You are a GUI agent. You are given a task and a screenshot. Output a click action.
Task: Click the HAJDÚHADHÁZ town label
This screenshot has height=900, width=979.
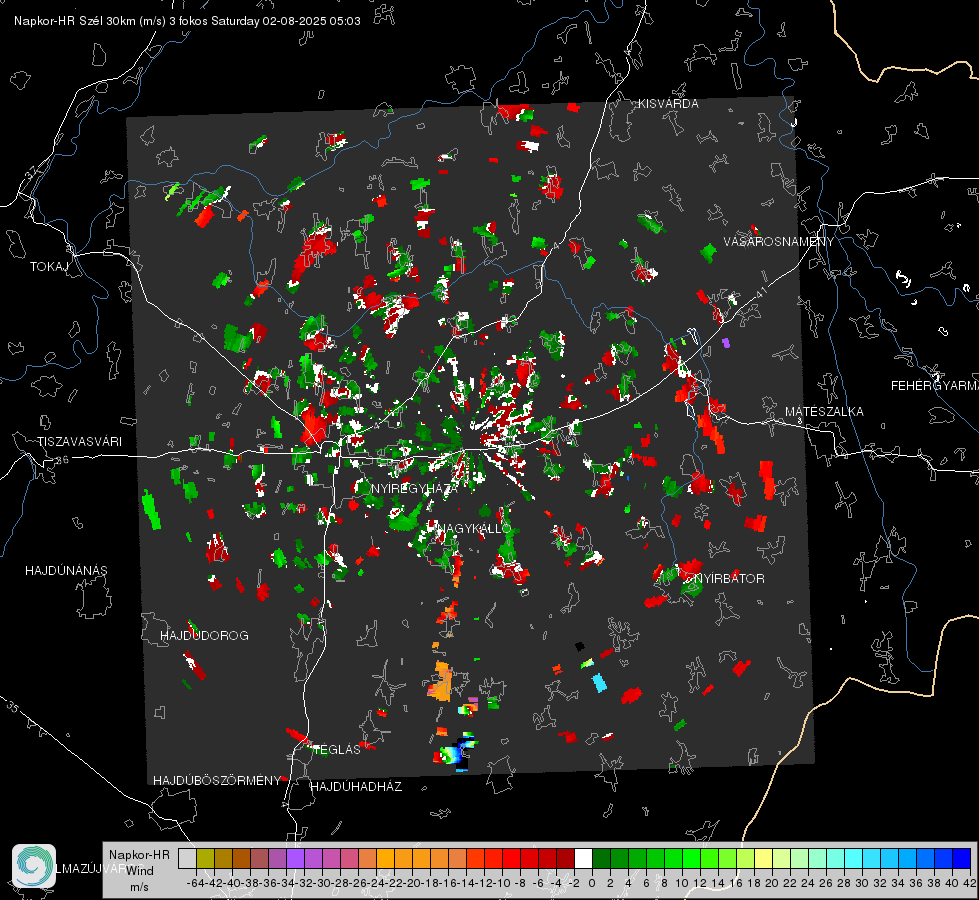point(356,786)
